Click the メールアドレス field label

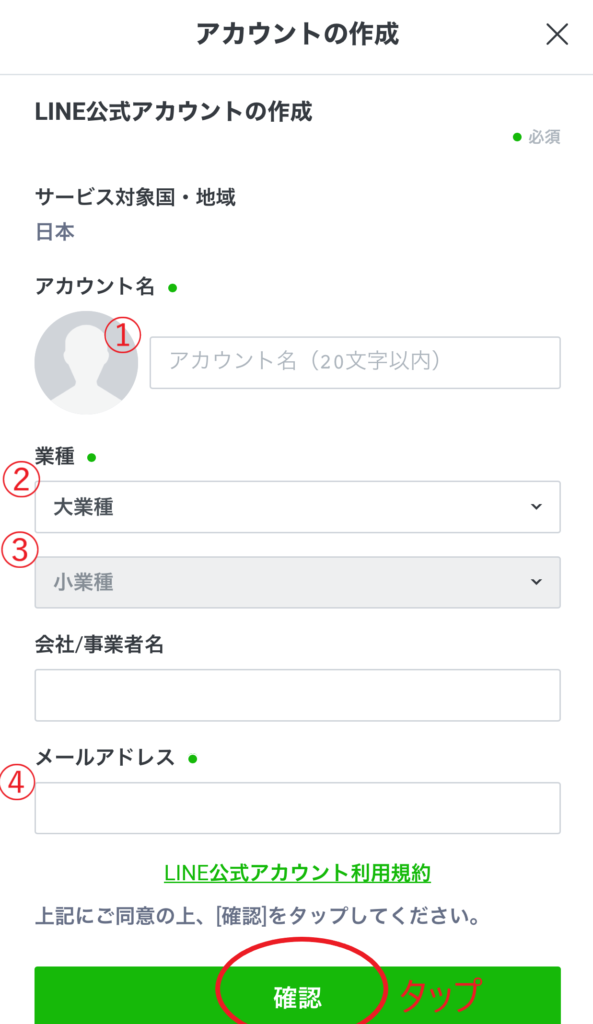104,758
